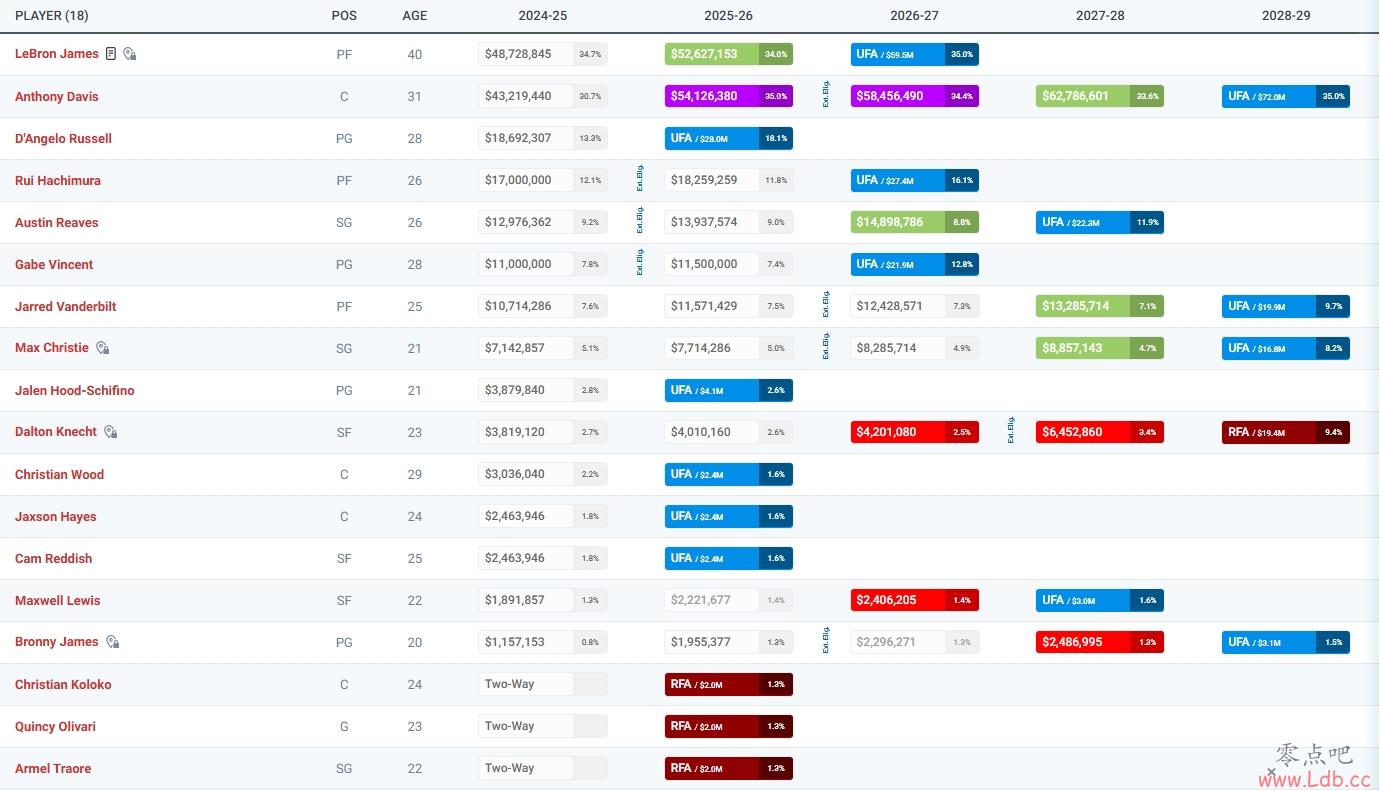Viewport: 1380px width, 790px height.
Task: Click Armel Traore RFA / $2.0M cell
Action: pyautogui.click(x=729, y=768)
